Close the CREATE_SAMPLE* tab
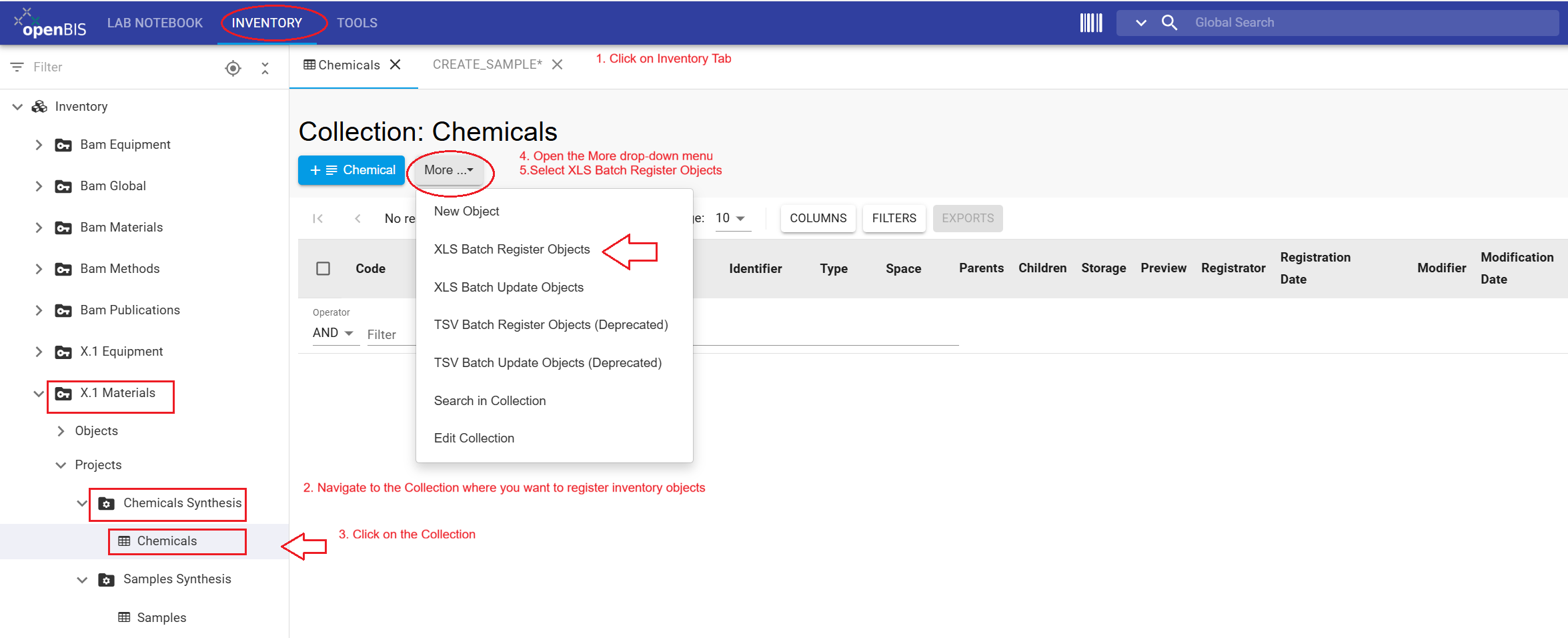Image resolution: width=1568 pixels, height=638 pixels. coord(558,65)
